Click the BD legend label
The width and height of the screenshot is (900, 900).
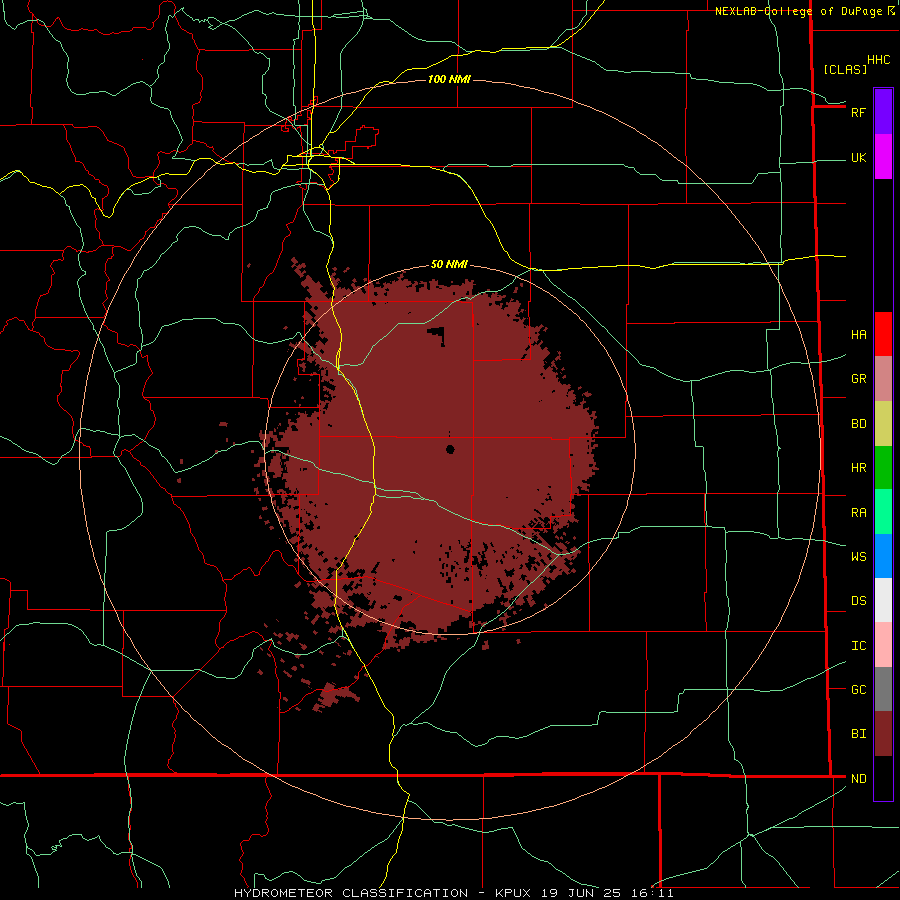(858, 424)
